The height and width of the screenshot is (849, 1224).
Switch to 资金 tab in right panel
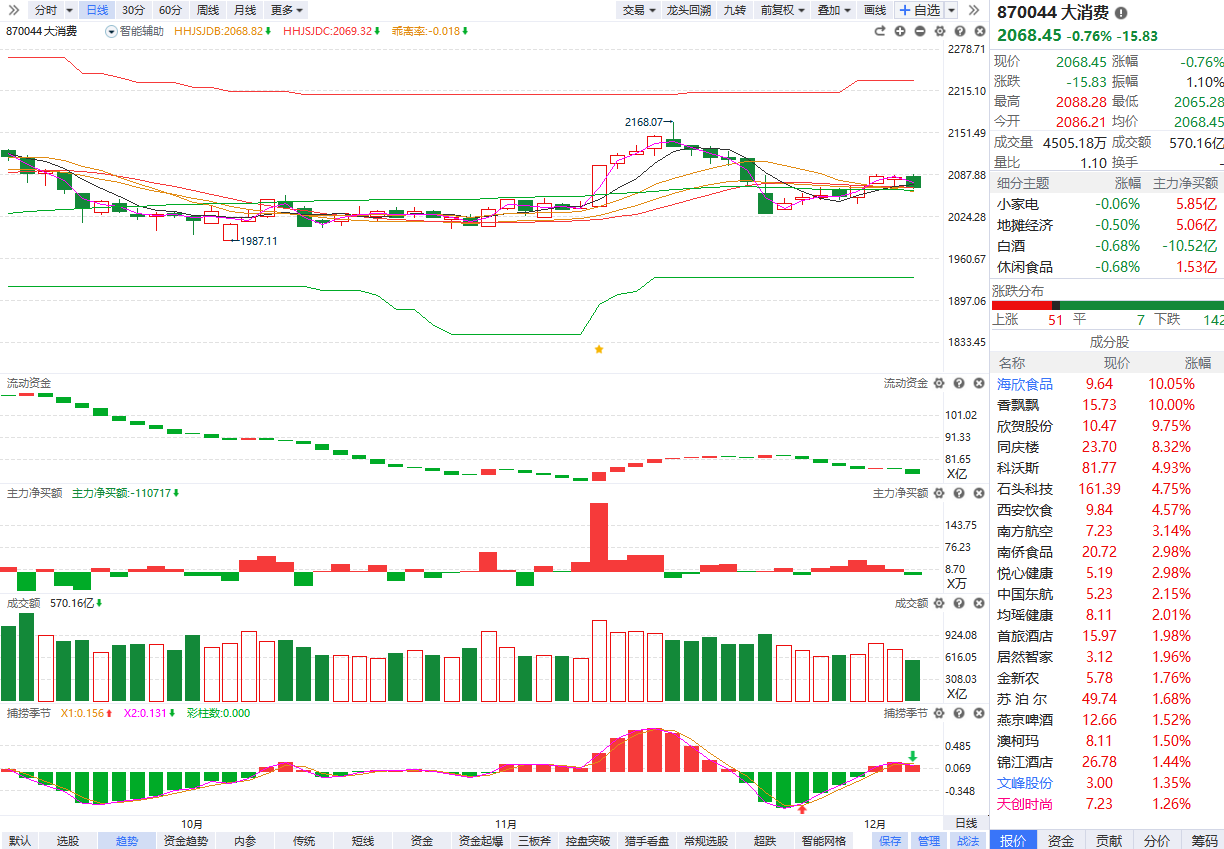(x=1061, y=841)
